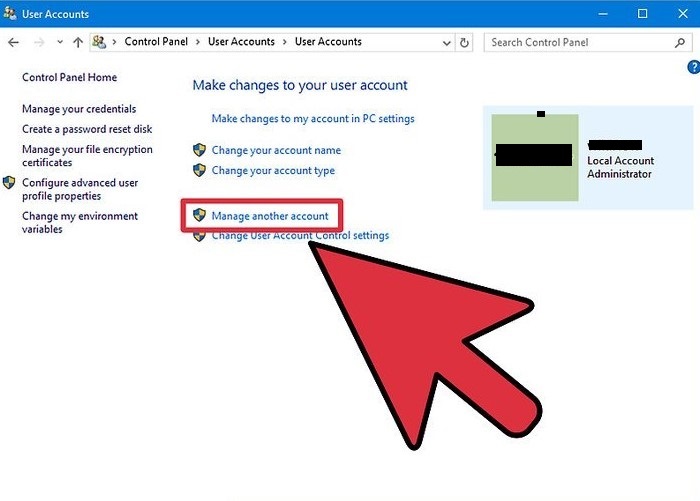The width and height of the screenshot is (700, 501).
Task: Click shield icon beside Manage another account
Action: (x=200, y=215)
